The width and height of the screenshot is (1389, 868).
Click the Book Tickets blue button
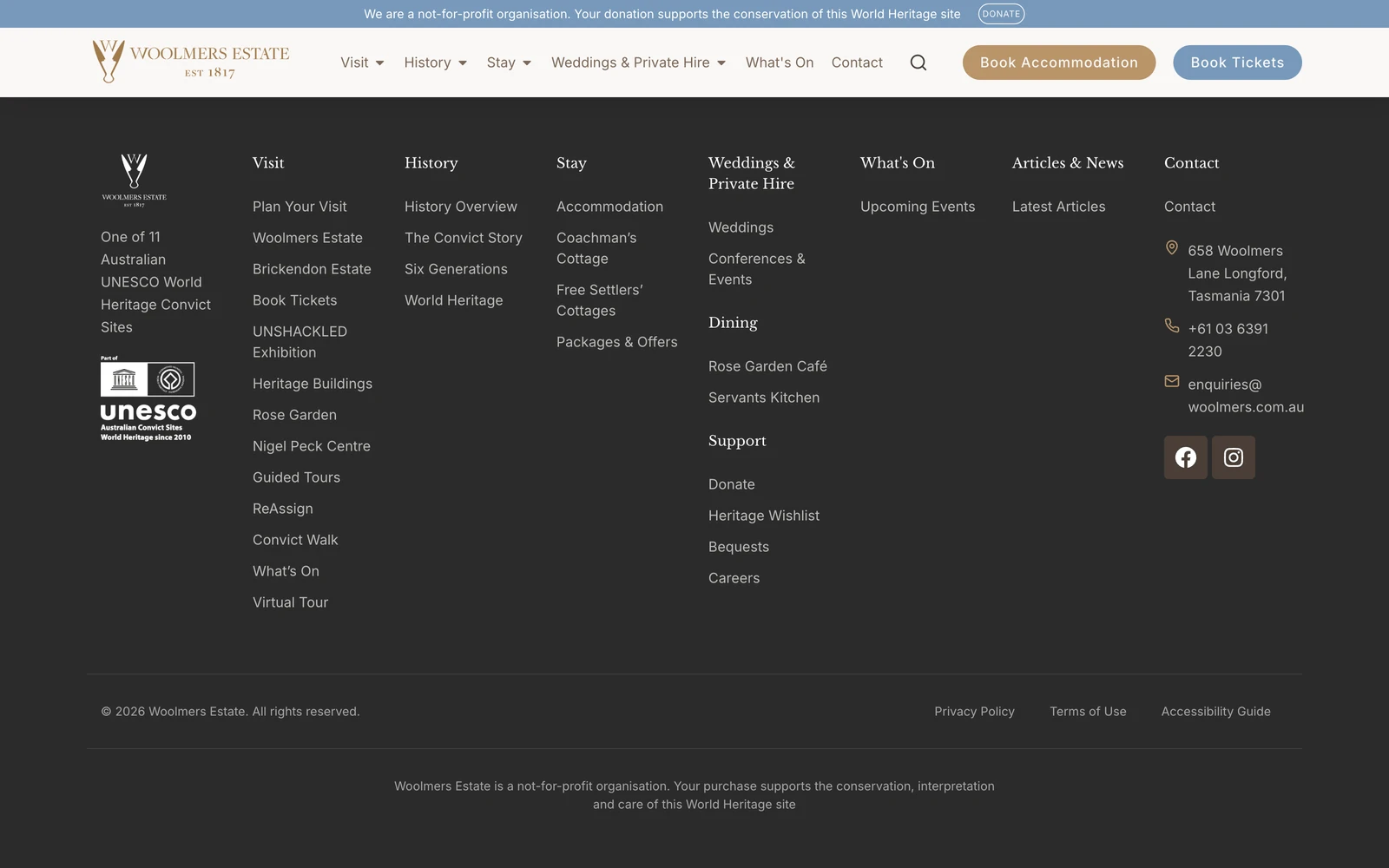pyautogui.click(x=1237, y=62)
